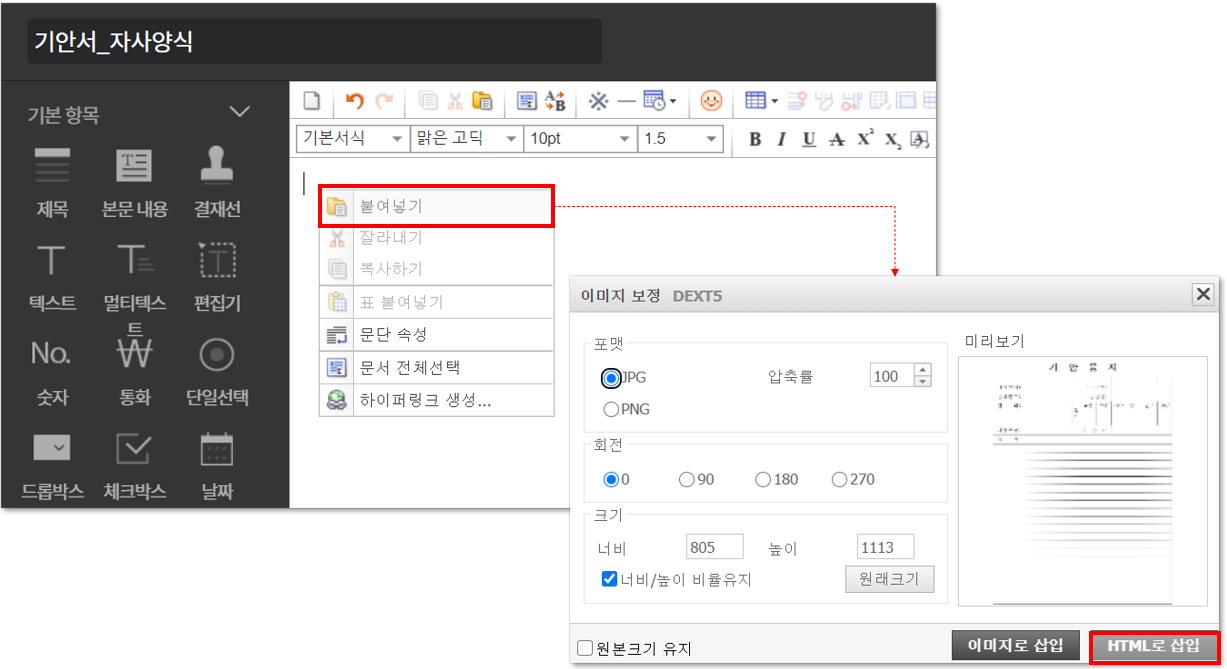Viewport: 1227px width, 669px height.
Task: Choose 문서 전체선택 in context menu
Action: coord(436,367)
